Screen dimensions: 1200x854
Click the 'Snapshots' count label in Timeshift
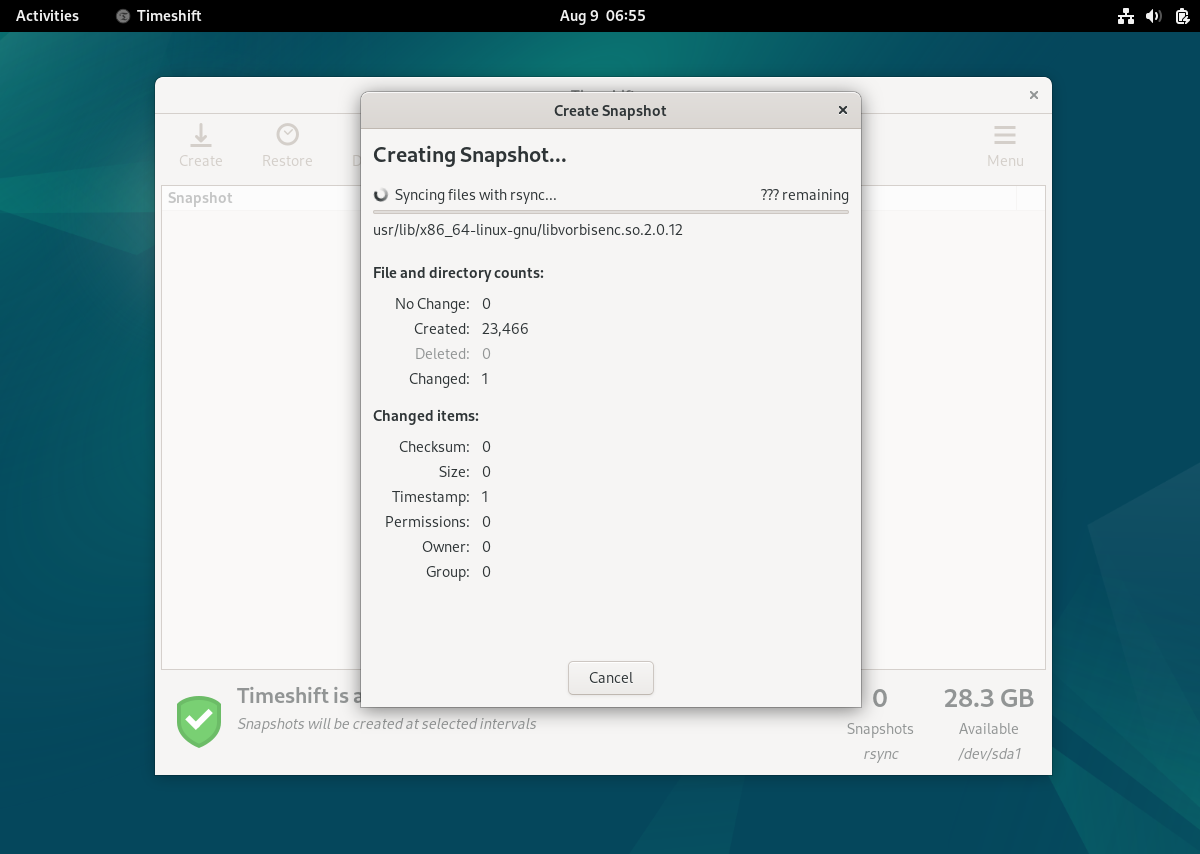tap(880, 729)
